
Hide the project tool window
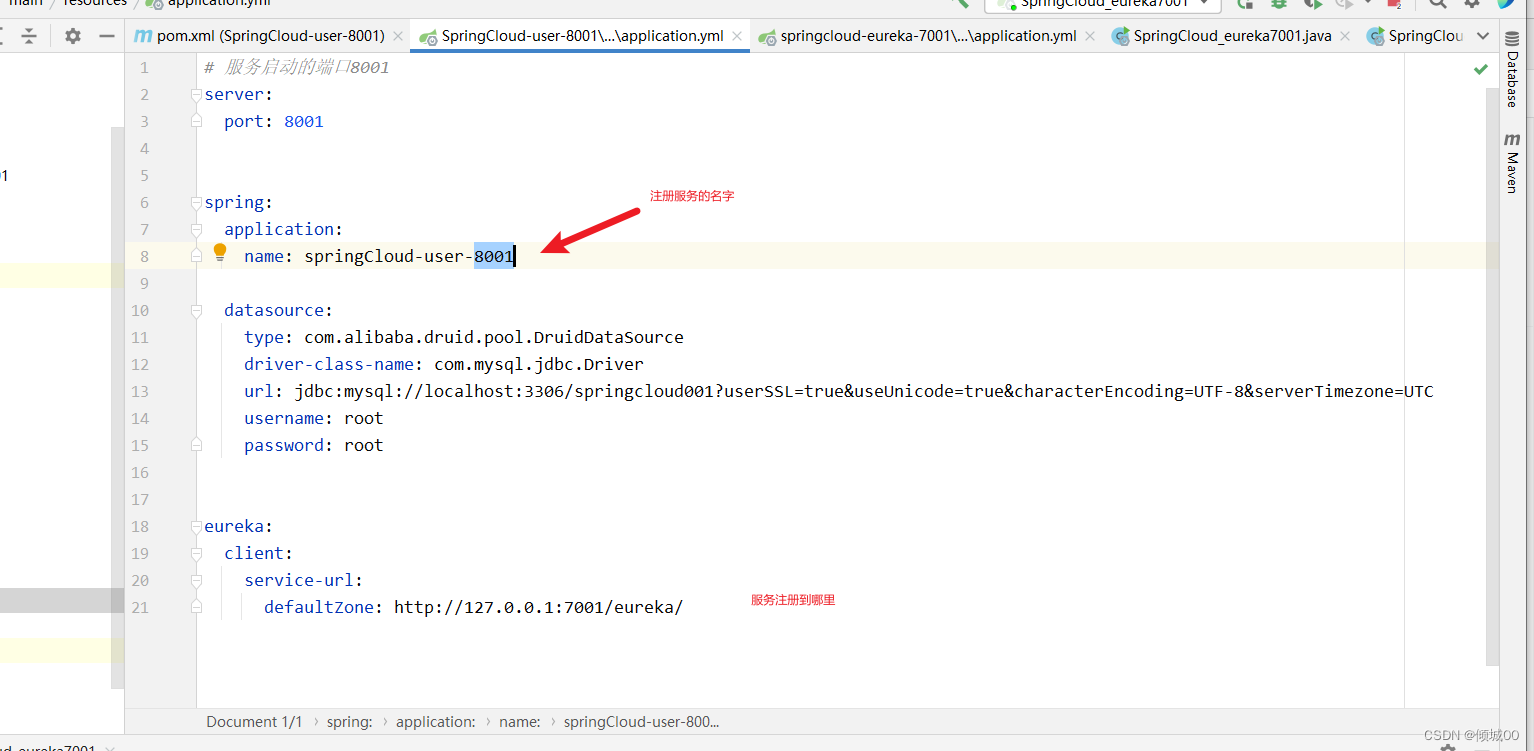107,36
